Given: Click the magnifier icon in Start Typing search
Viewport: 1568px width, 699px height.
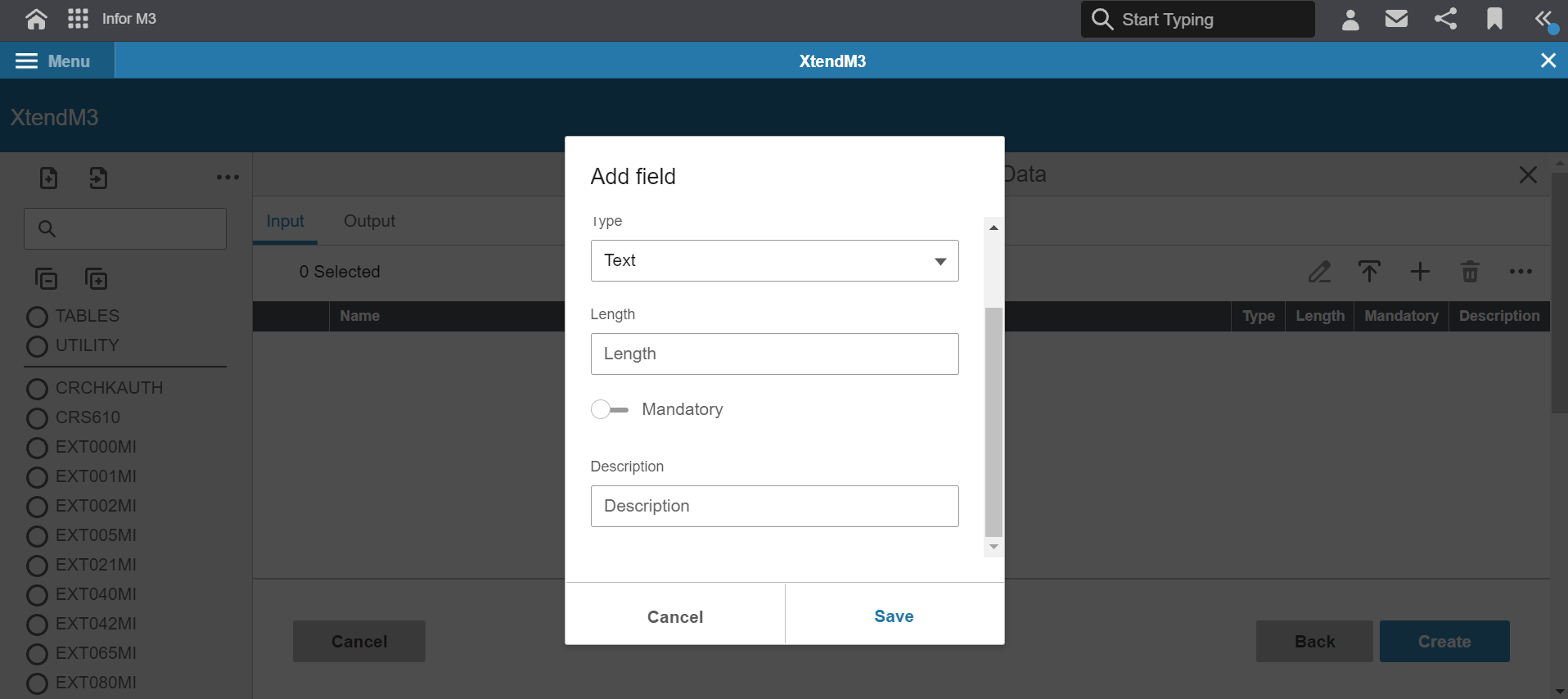Looking at the screenshot, I should point(1102,19).
